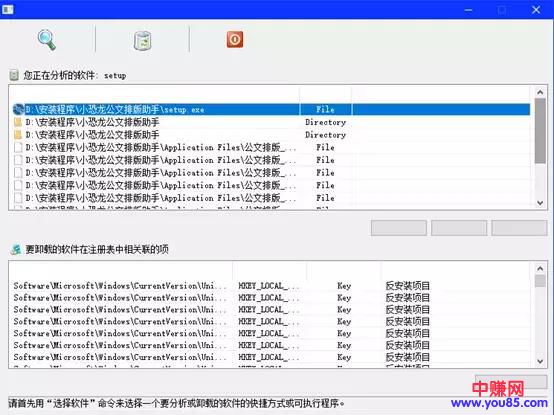Click the File cell of the highlighted setup.exe row

click(x=325, y=109)
